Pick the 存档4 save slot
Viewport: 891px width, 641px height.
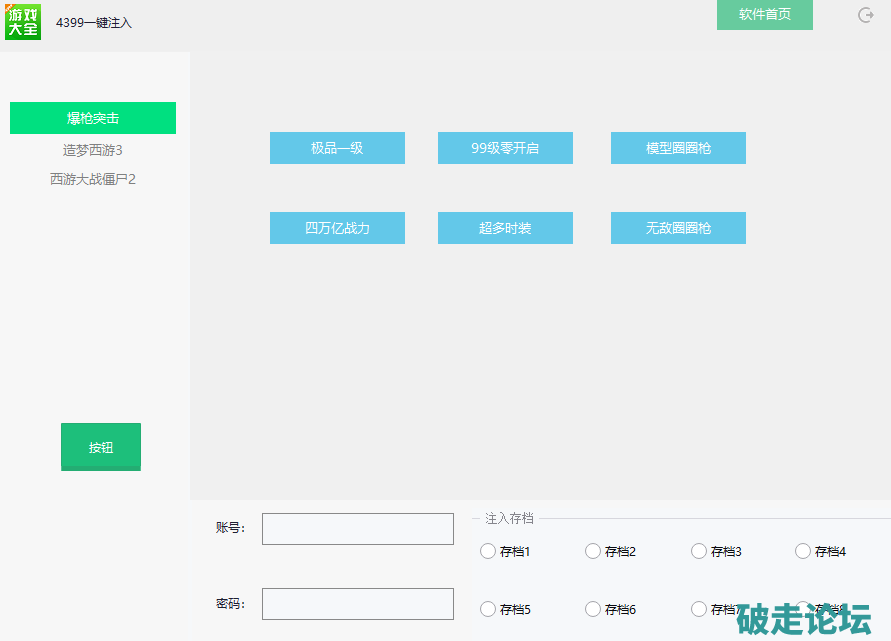point(803,551)
